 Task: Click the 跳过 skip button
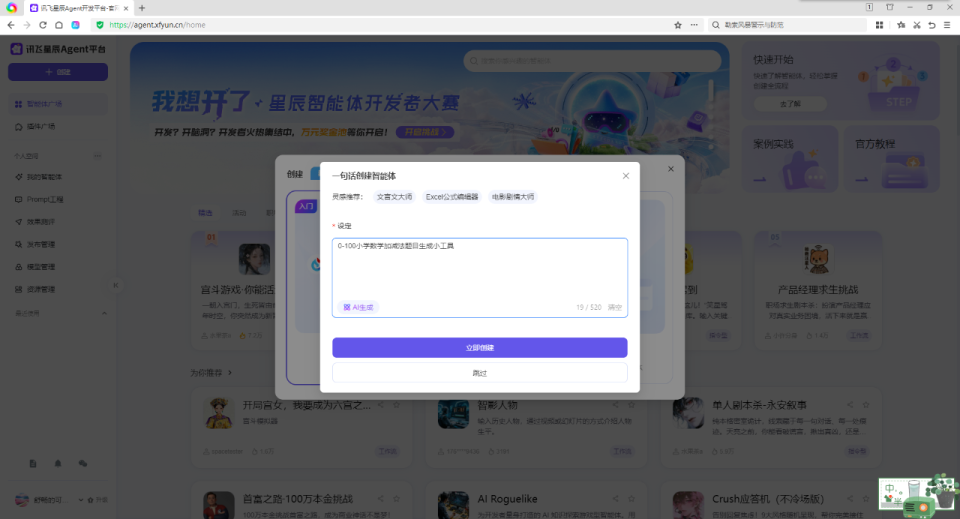[x=479, y=373]
